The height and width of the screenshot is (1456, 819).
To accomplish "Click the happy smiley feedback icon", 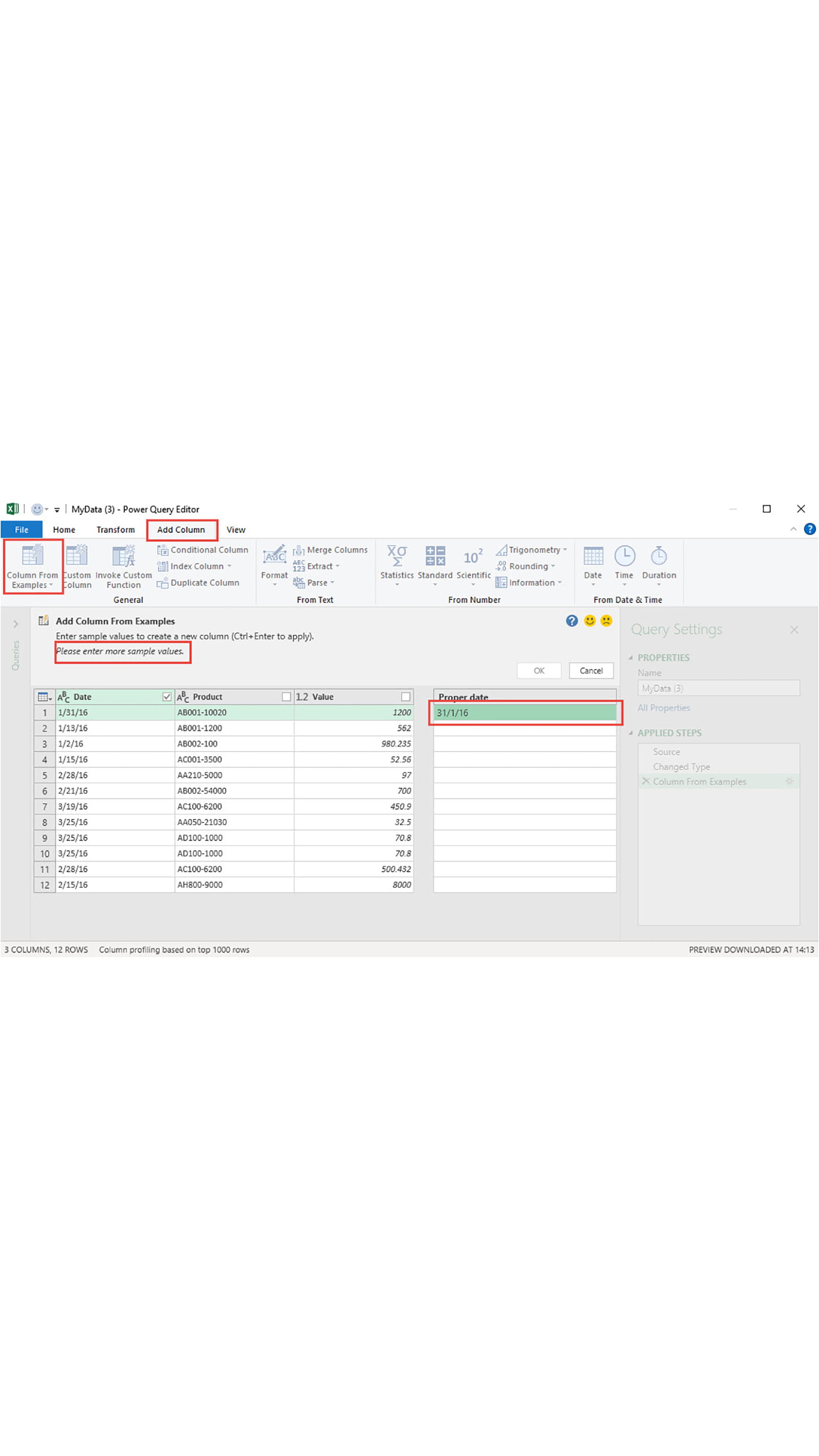I will (x=590, y=620).
